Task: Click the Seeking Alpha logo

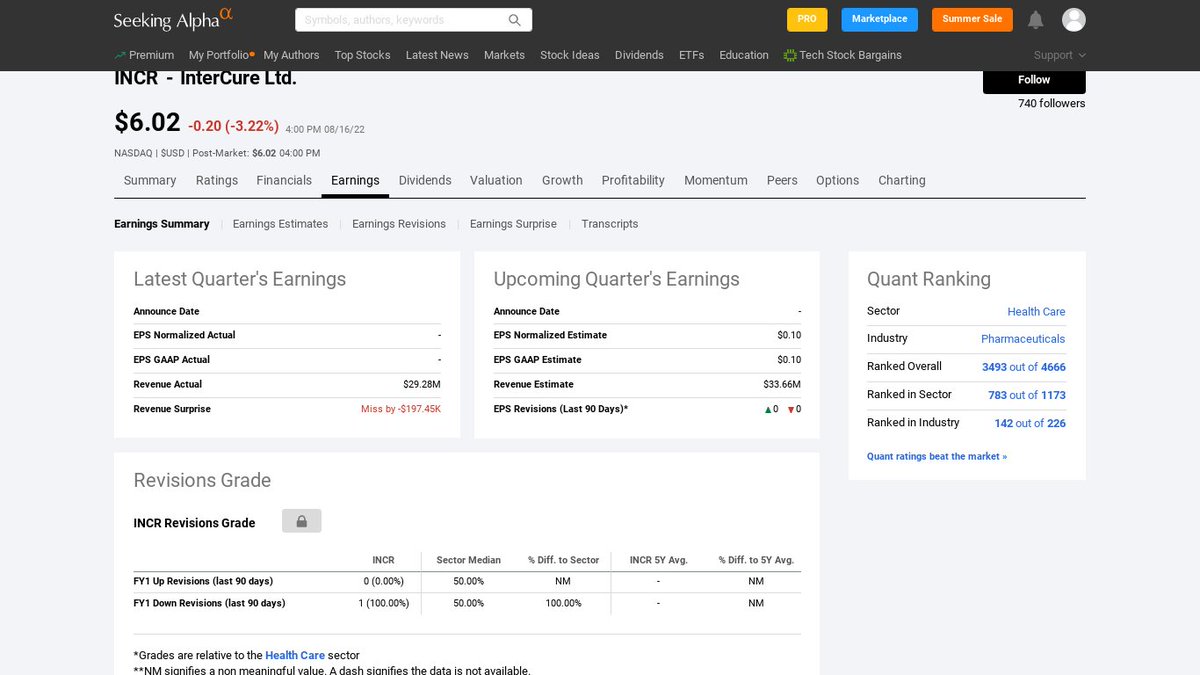Action: tap(173, 19)
